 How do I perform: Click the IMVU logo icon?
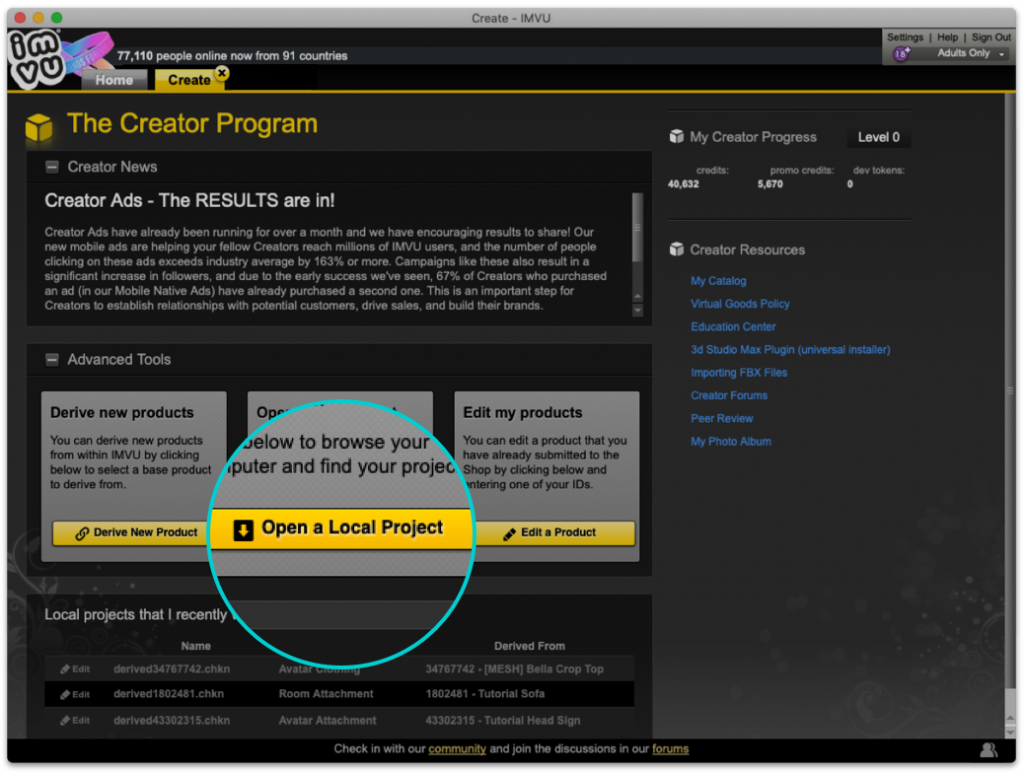pos(37,60)
